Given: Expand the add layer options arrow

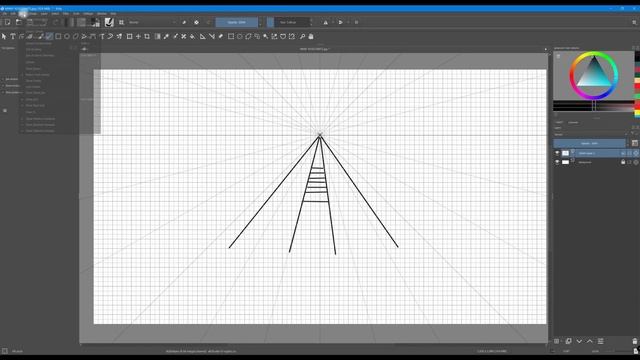Looking at the screenshot, I should click(562, 341).
